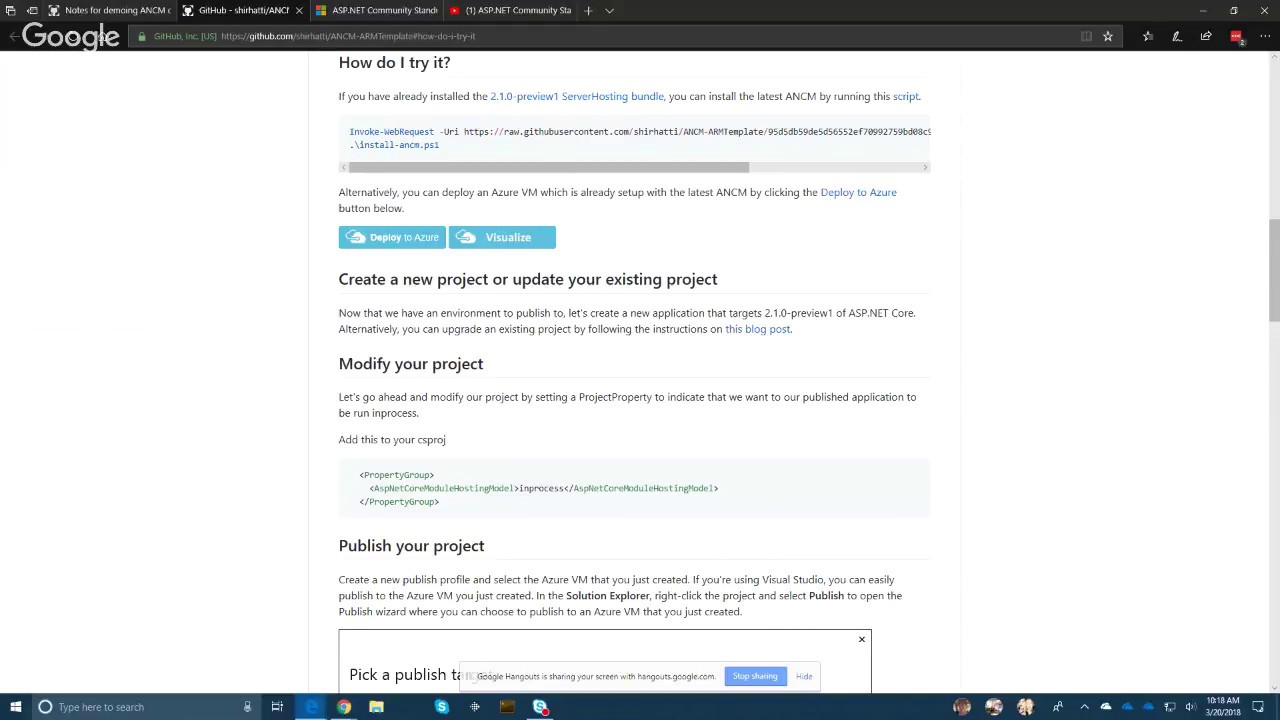Open a new browser tab
This screenshot has height=720, width=1280.
click(588, 10)
